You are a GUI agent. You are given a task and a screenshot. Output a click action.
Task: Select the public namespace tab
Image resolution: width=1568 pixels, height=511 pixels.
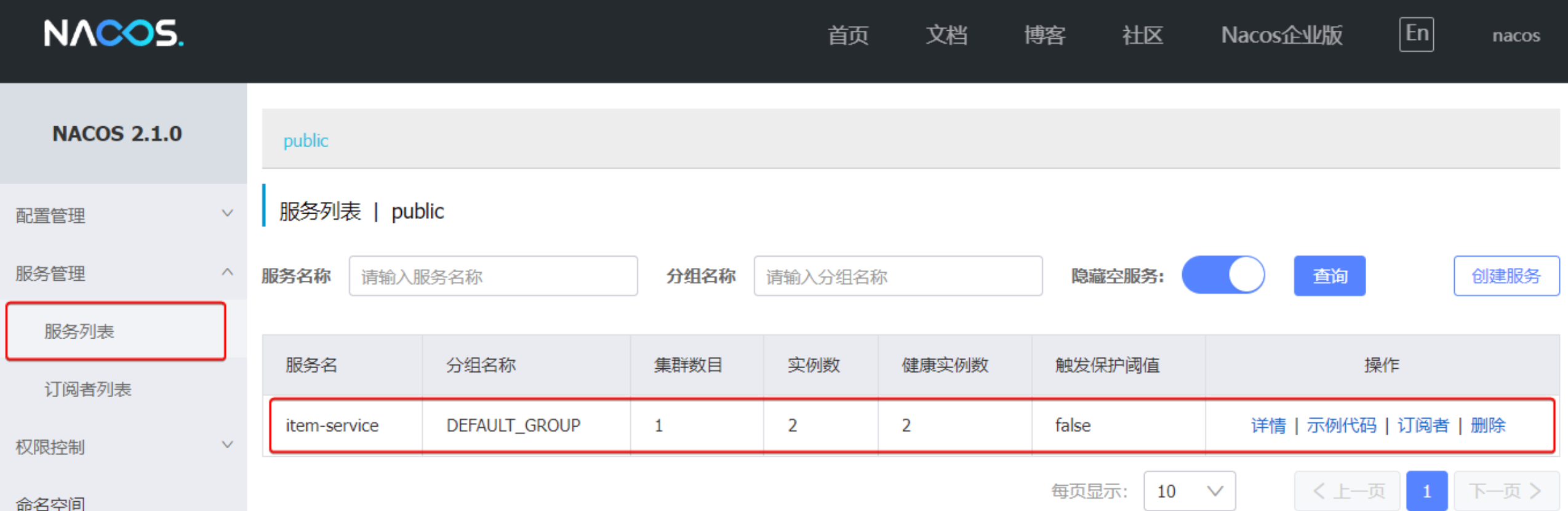306,141
